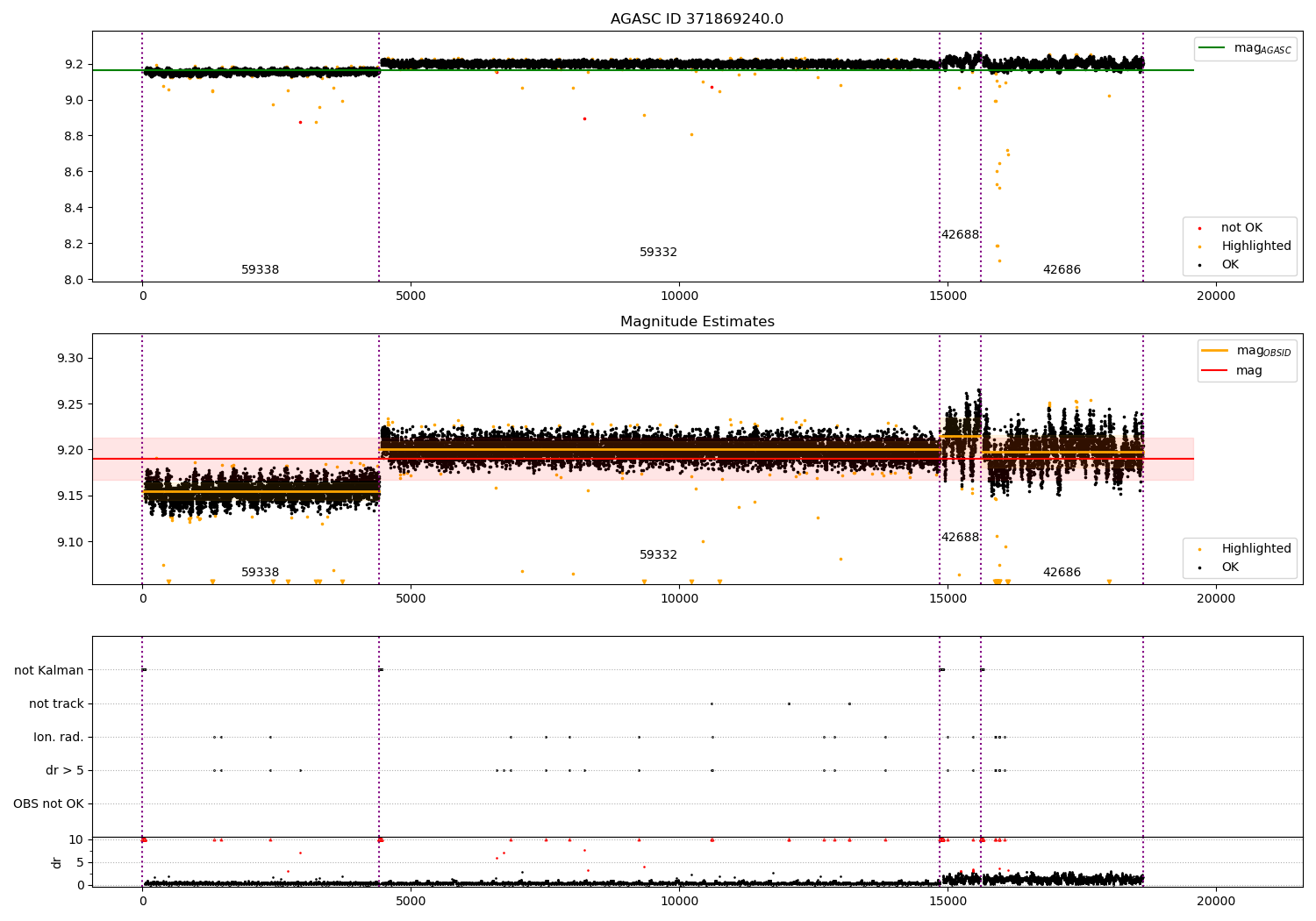Click the 'not track' row label
1316x921 pixels.
56,704
